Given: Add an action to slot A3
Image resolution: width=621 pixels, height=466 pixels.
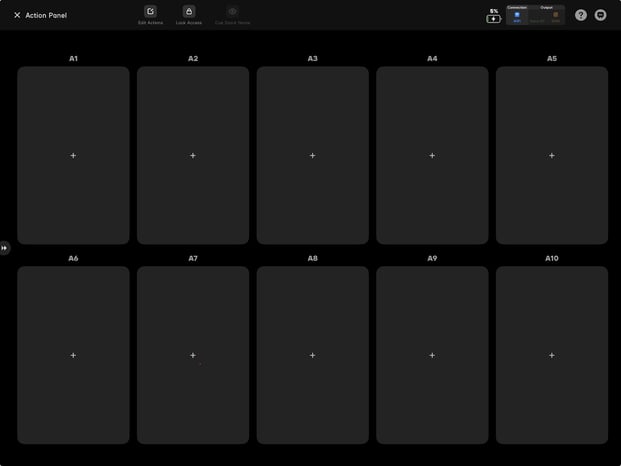Looking at the screenshot, I should [312, 156].
